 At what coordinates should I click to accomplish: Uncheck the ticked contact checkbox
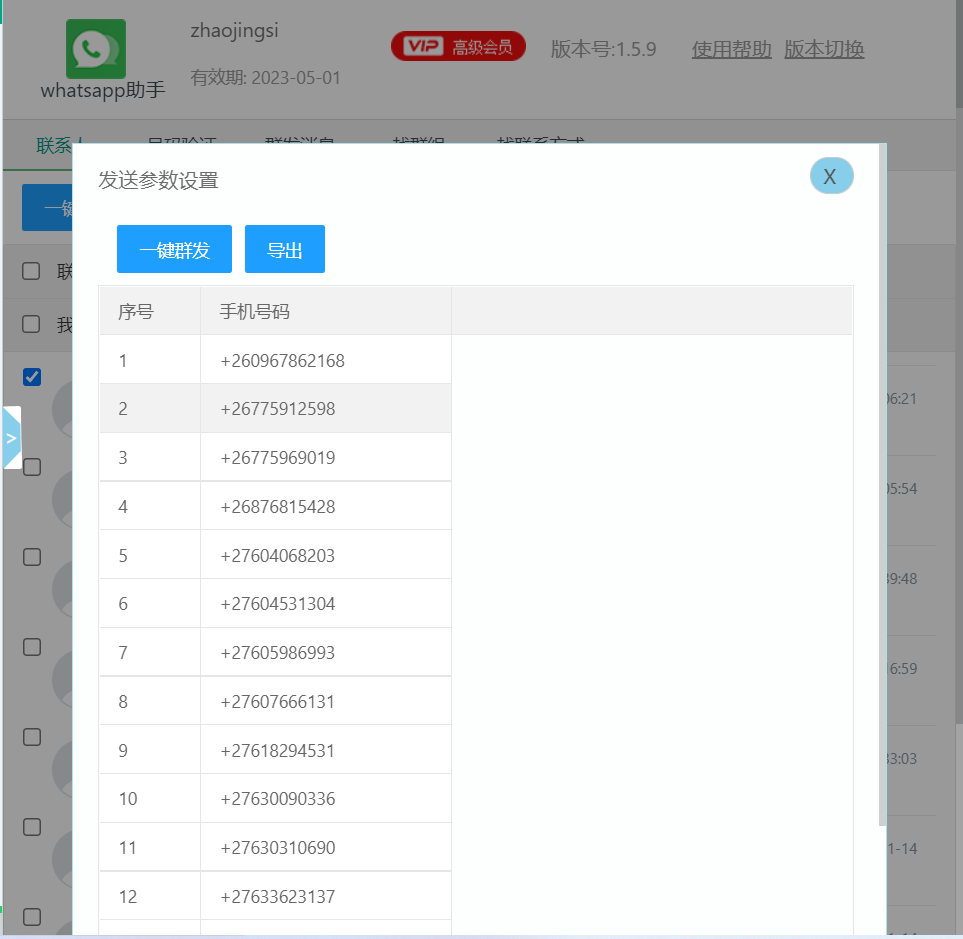coord(32,377)
